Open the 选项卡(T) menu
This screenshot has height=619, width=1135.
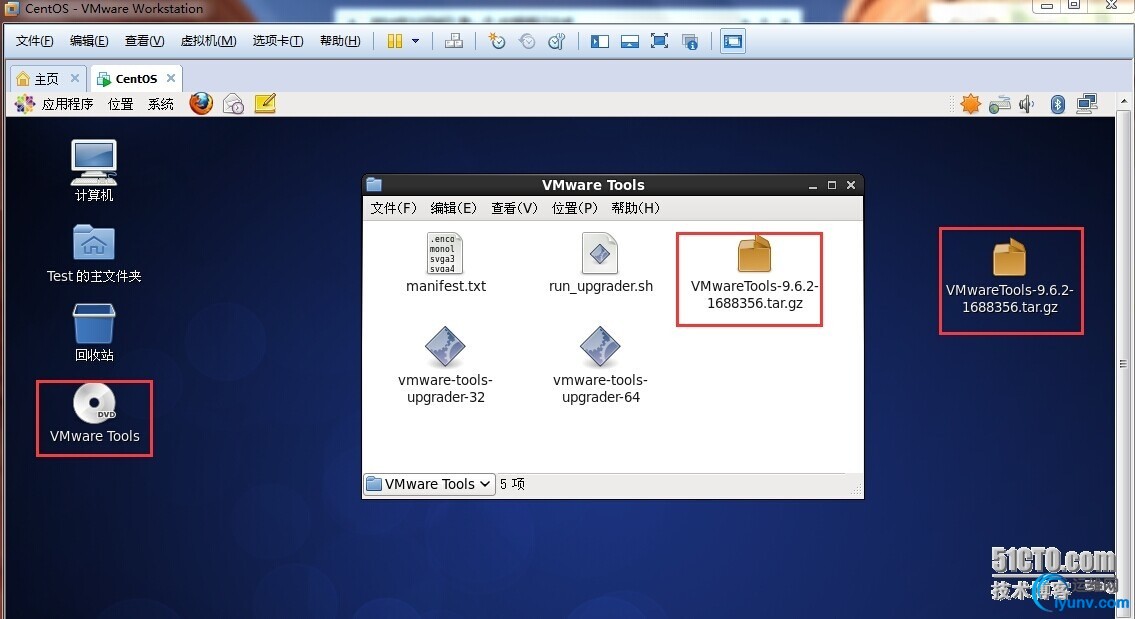coord(278,41)
